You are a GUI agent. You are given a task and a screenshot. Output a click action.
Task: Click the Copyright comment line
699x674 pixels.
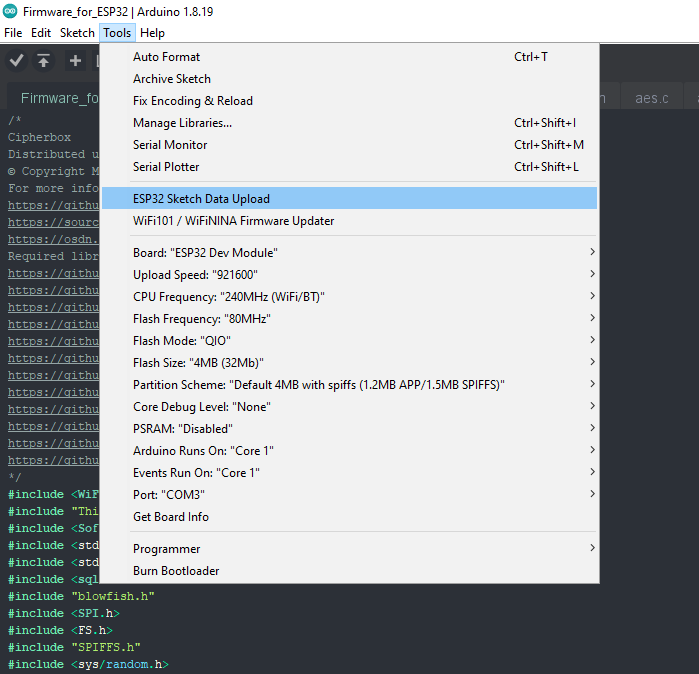coord(53,171)
